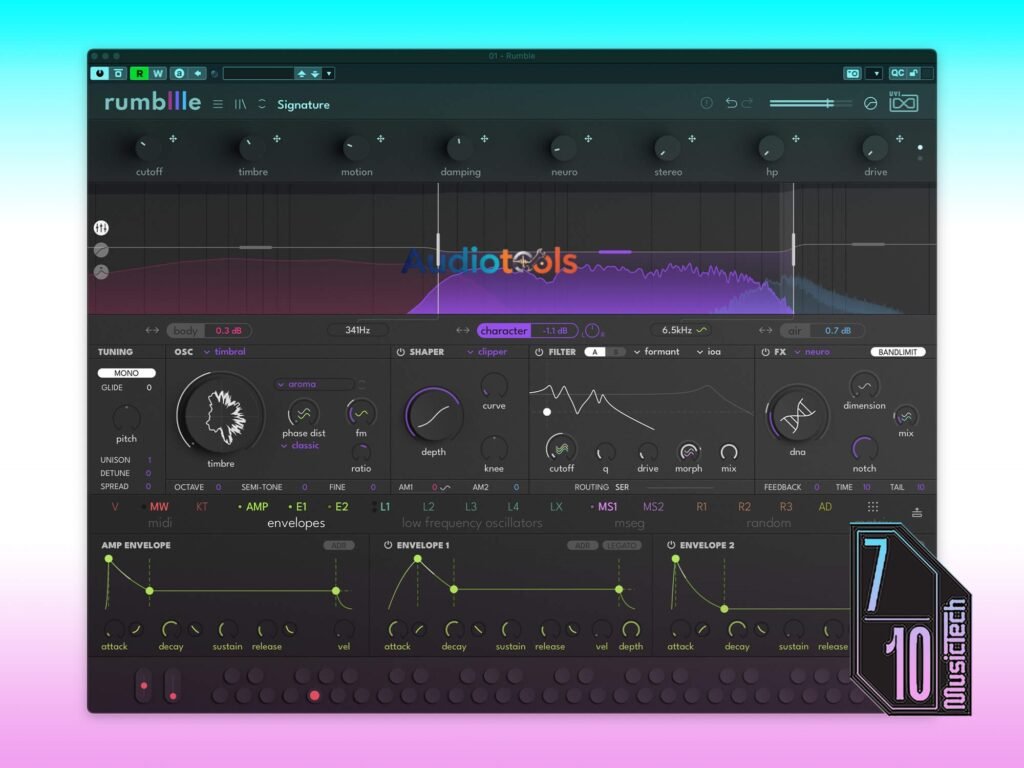Toggle the ENVELOPE 1 power button
The width and height of the screenshot is (1024, 768).
[x=388, y=545]
